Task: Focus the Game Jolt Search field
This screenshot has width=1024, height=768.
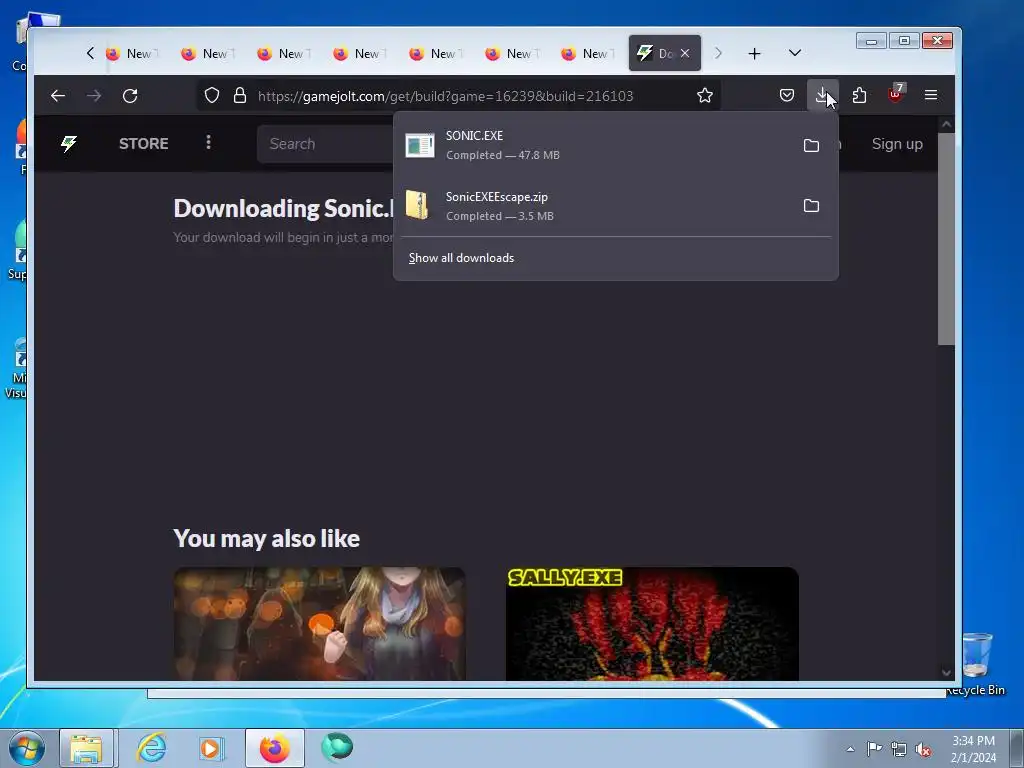Action: pyautogui.click(x=325, y=144)
